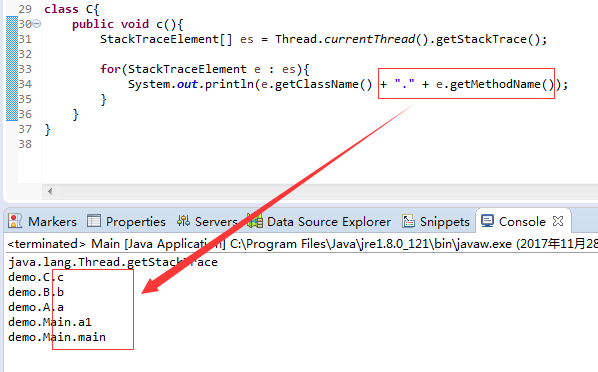Activate the Console tab
Screen dimensions: 598x372
pos(522,222)
